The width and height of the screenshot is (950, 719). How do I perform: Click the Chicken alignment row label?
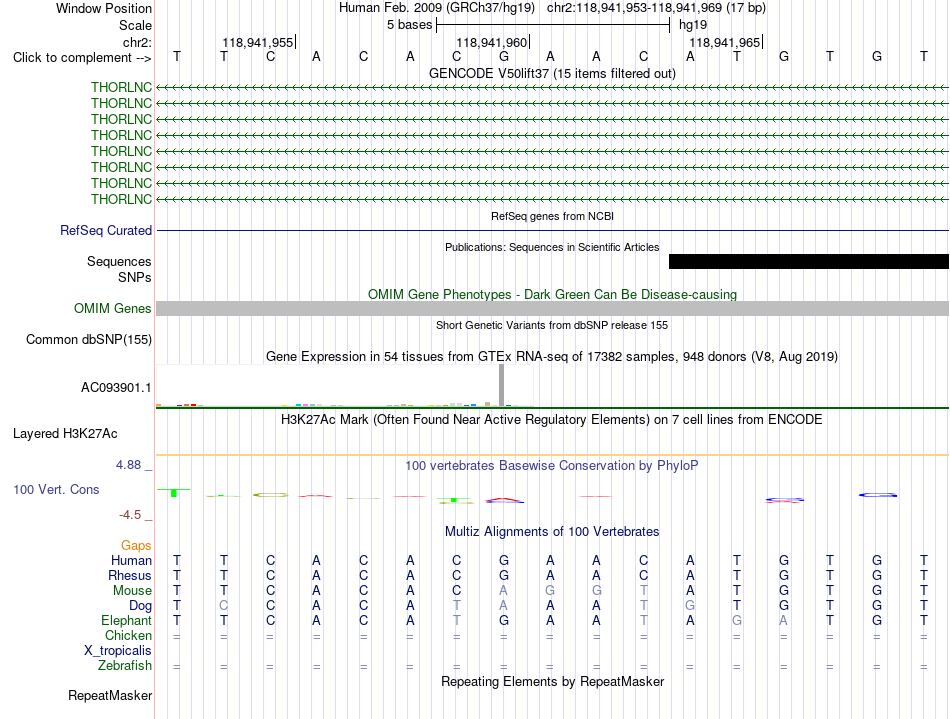[x=128, y=635]
